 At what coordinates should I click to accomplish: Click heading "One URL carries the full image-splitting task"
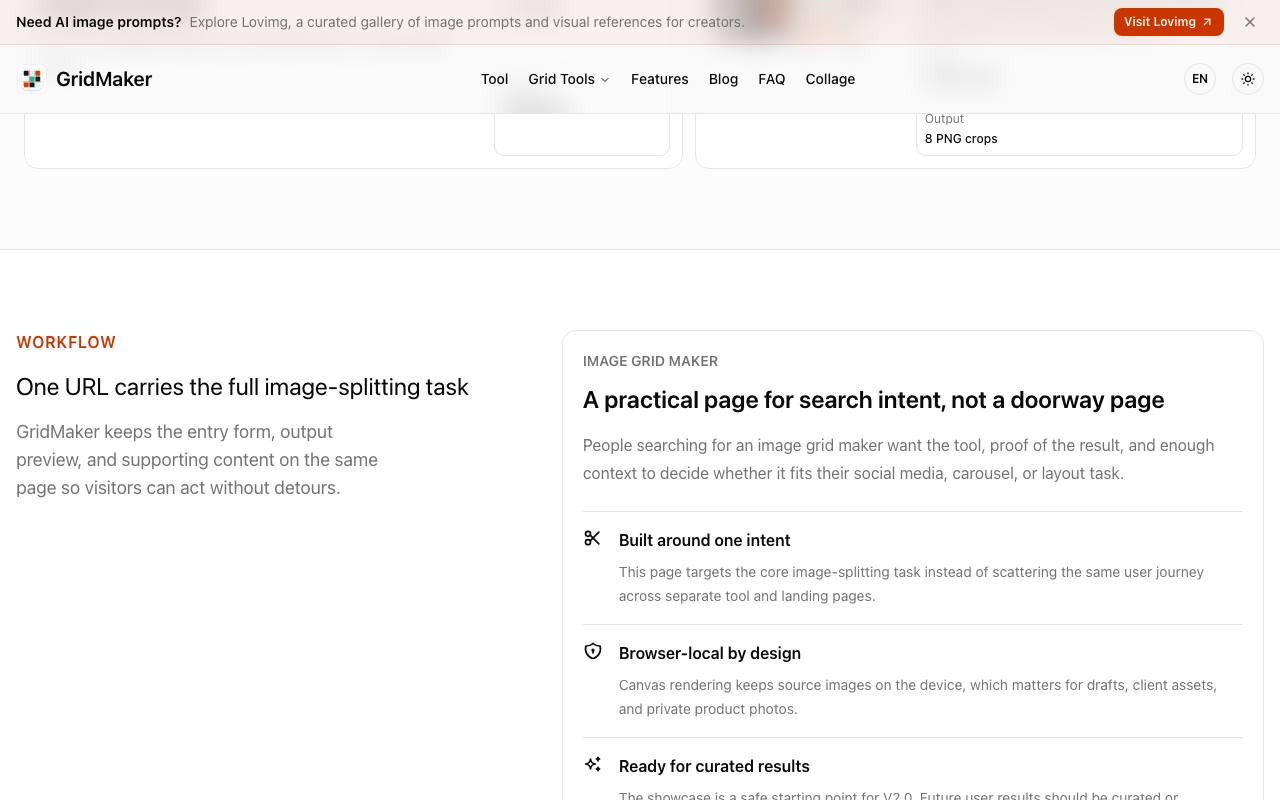[x=242, y=387]
